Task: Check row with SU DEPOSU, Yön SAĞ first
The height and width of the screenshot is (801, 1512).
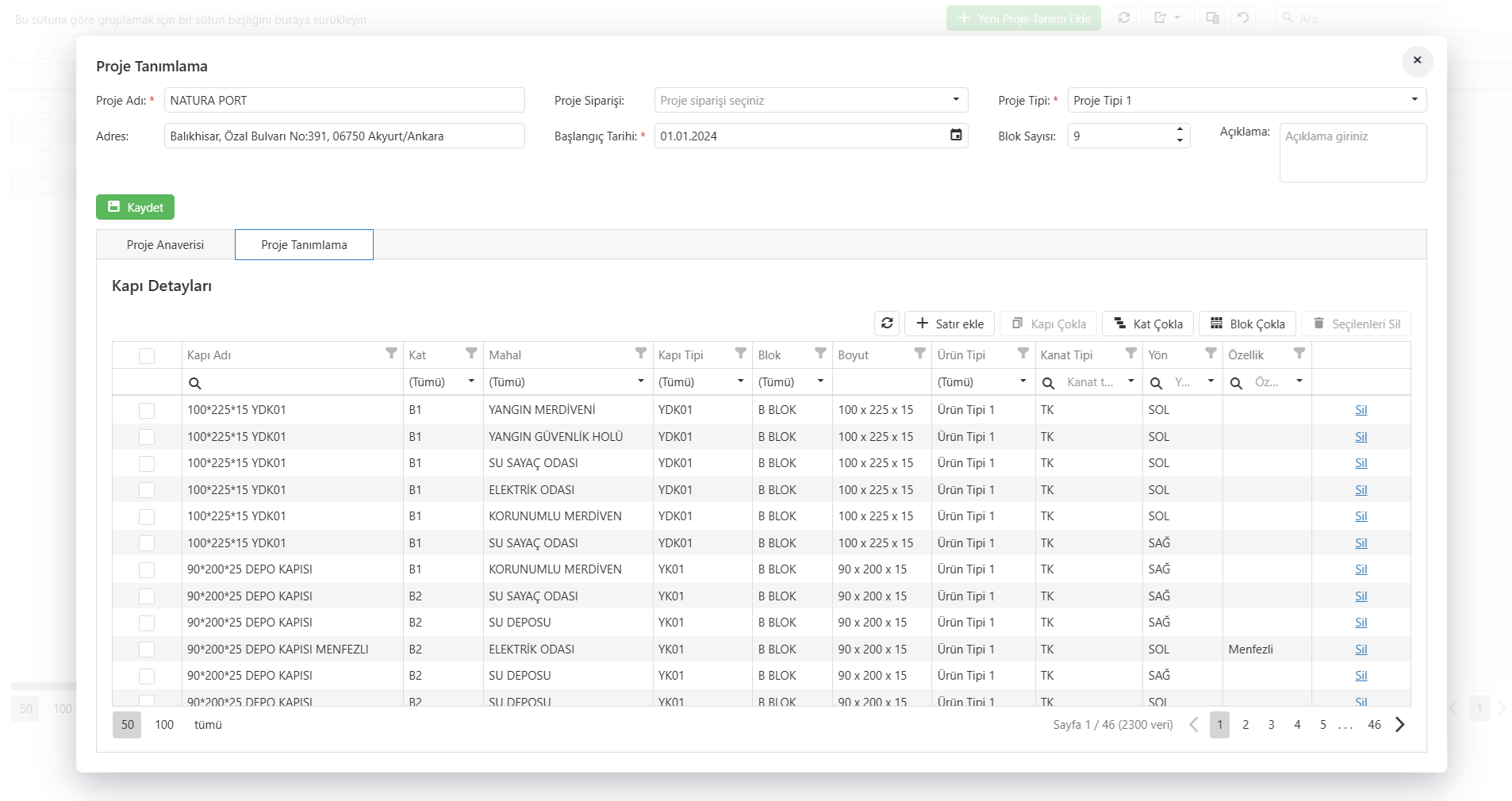Action: point(147,623)
